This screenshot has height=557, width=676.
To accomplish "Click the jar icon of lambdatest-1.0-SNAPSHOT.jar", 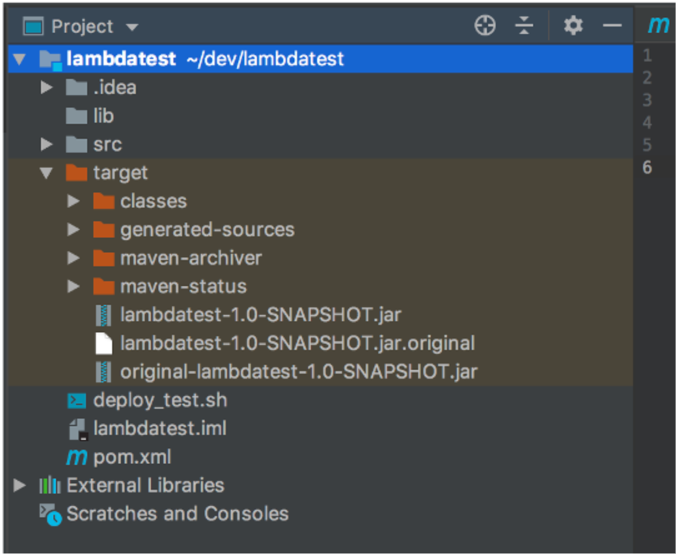I will tap(103, 315).
